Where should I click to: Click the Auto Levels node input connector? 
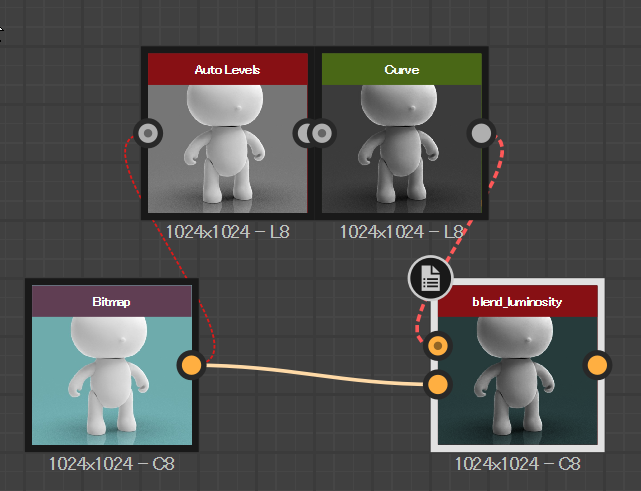148,133
